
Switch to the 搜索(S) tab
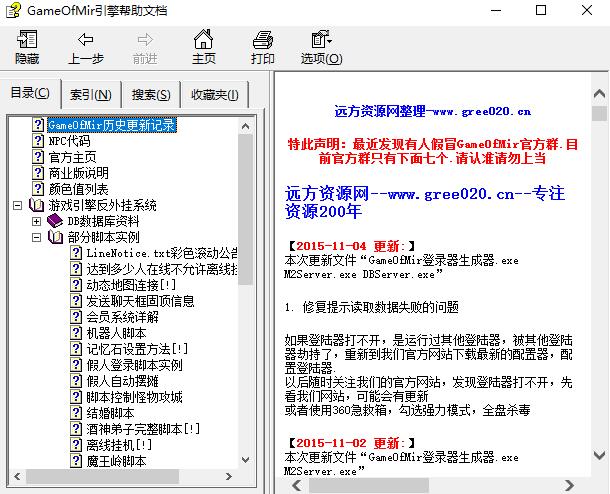pyautogui.click(x=151, y=95)
